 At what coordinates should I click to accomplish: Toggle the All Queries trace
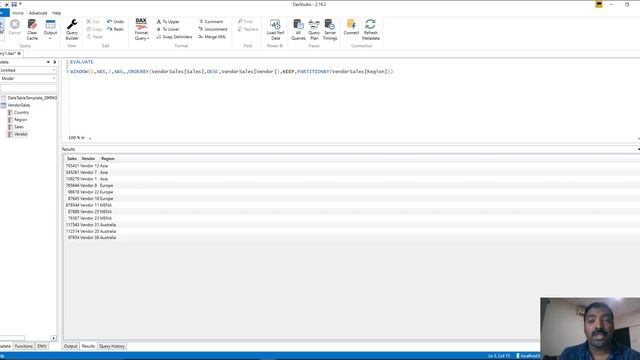[298, 30]
